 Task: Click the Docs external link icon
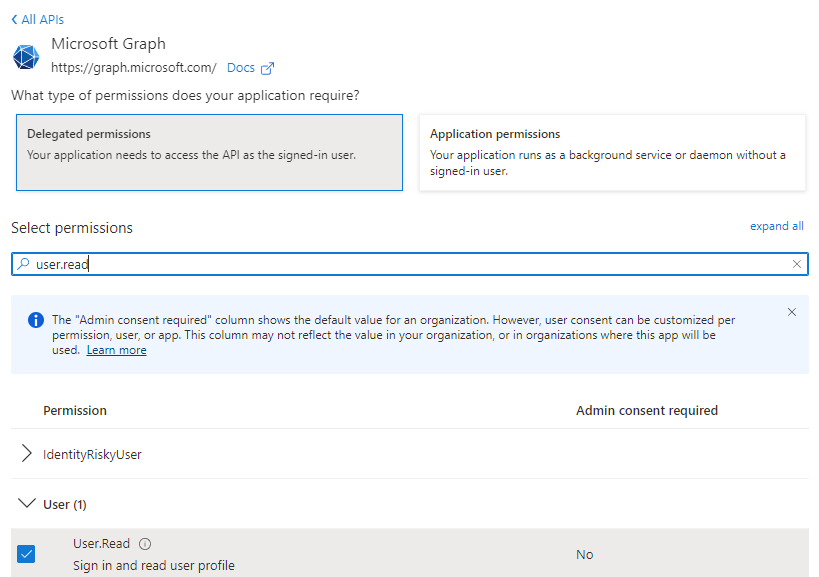267,68
